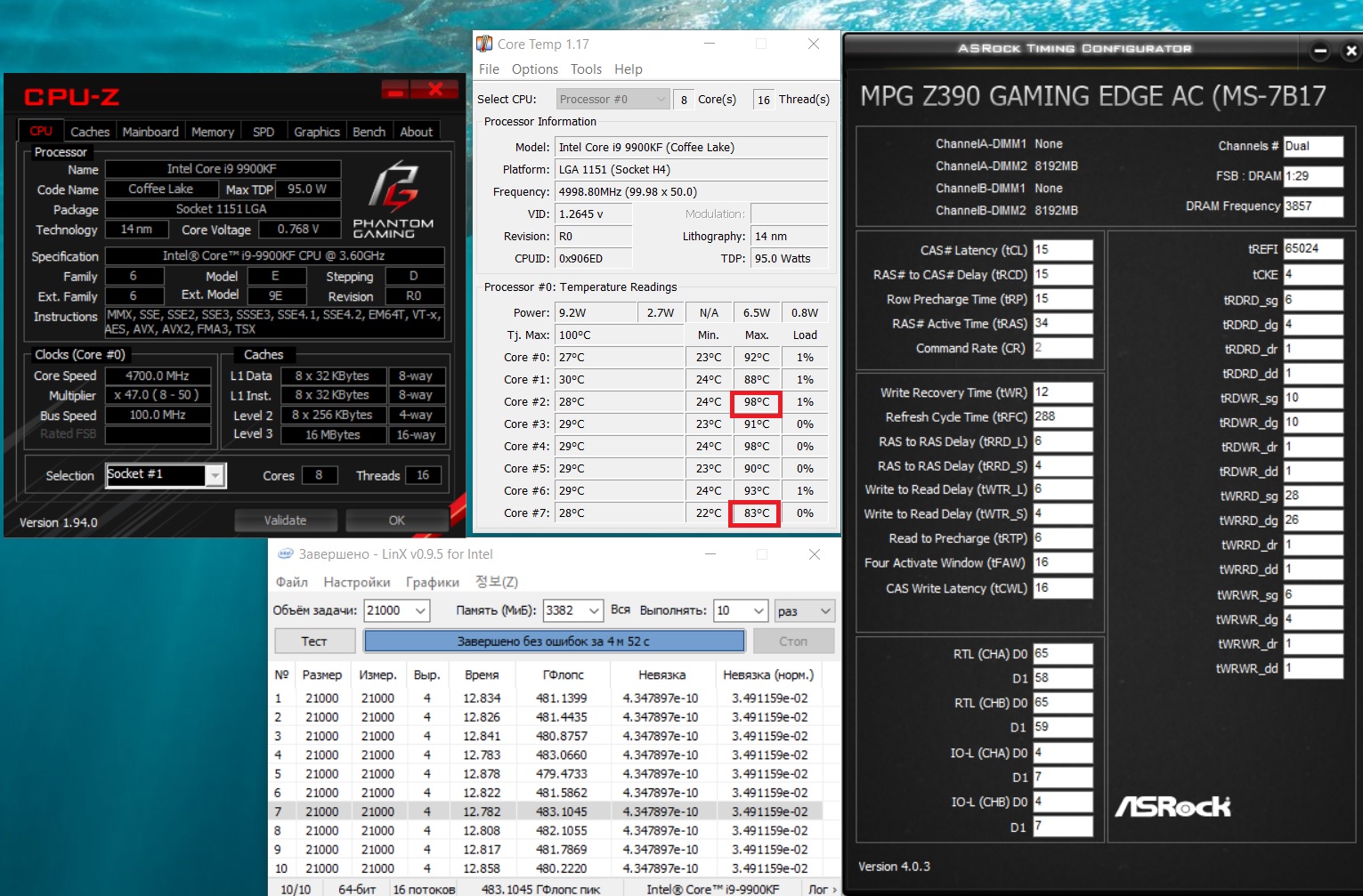Click the Core Voltage value '0.768 V' in CPU-Z
This screenshot has width=1363, height=896.
[298, 230]
